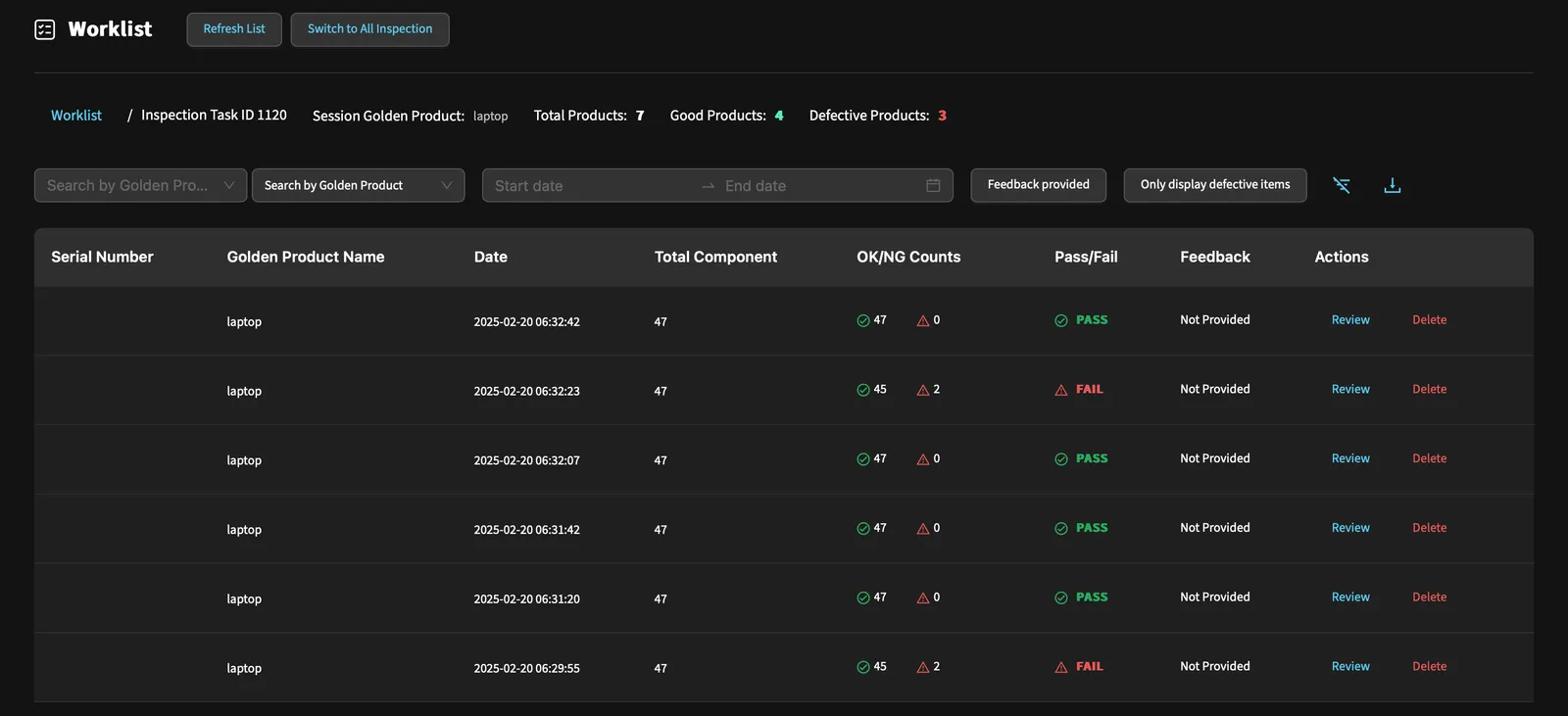
Task: Click the green pass icon in the 06:31:20 row
Action: (1061, 597)
